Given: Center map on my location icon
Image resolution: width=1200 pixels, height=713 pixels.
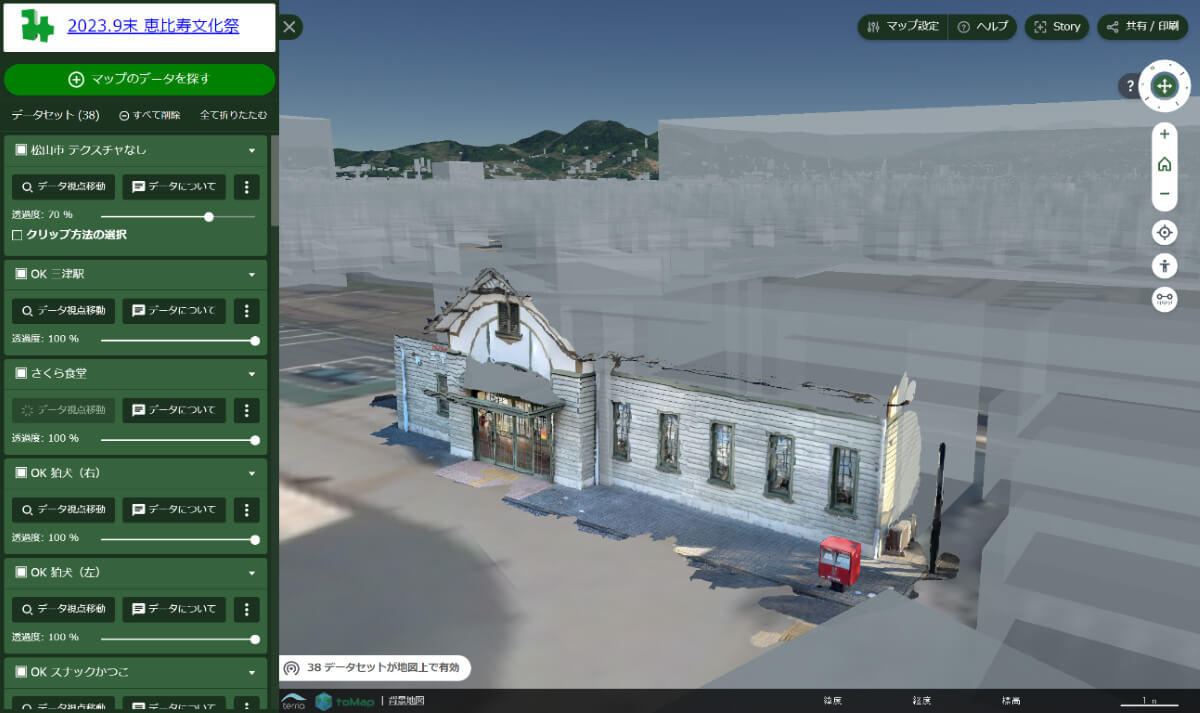Looking at the screenshot, I should (x=1164, y=233).
